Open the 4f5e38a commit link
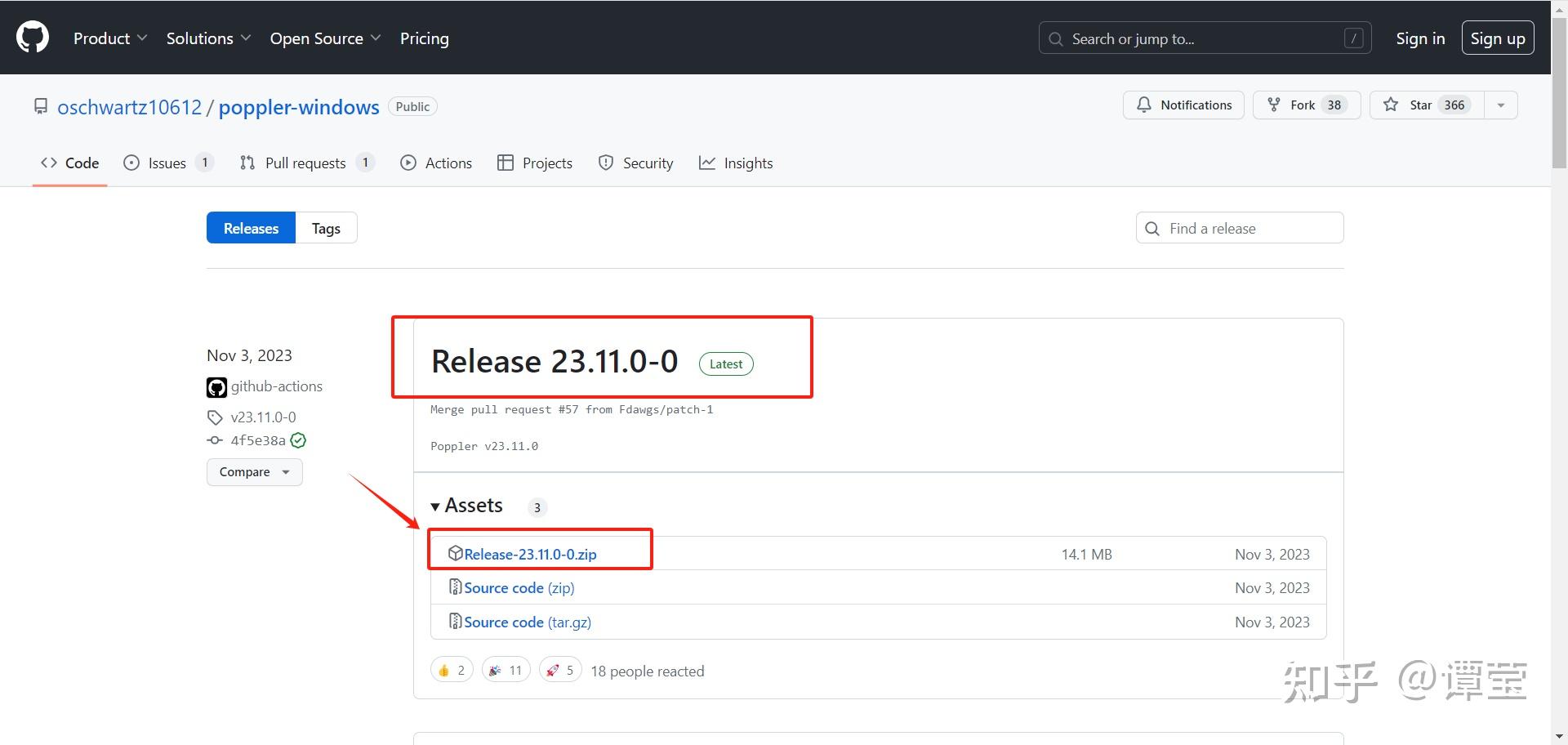The image size is (1568, 745). point(258,440)
